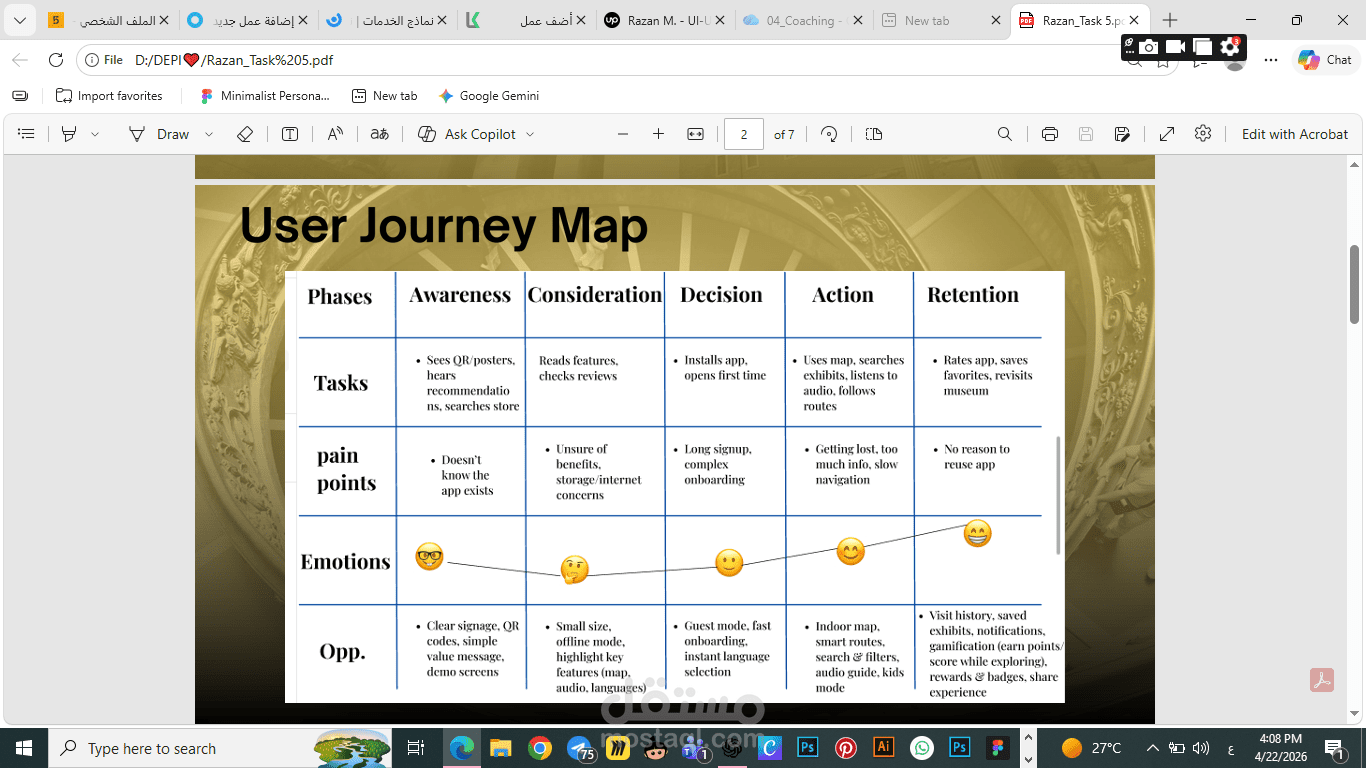
Task: Open the Windows Start menu
Action: tap(24, 748)
